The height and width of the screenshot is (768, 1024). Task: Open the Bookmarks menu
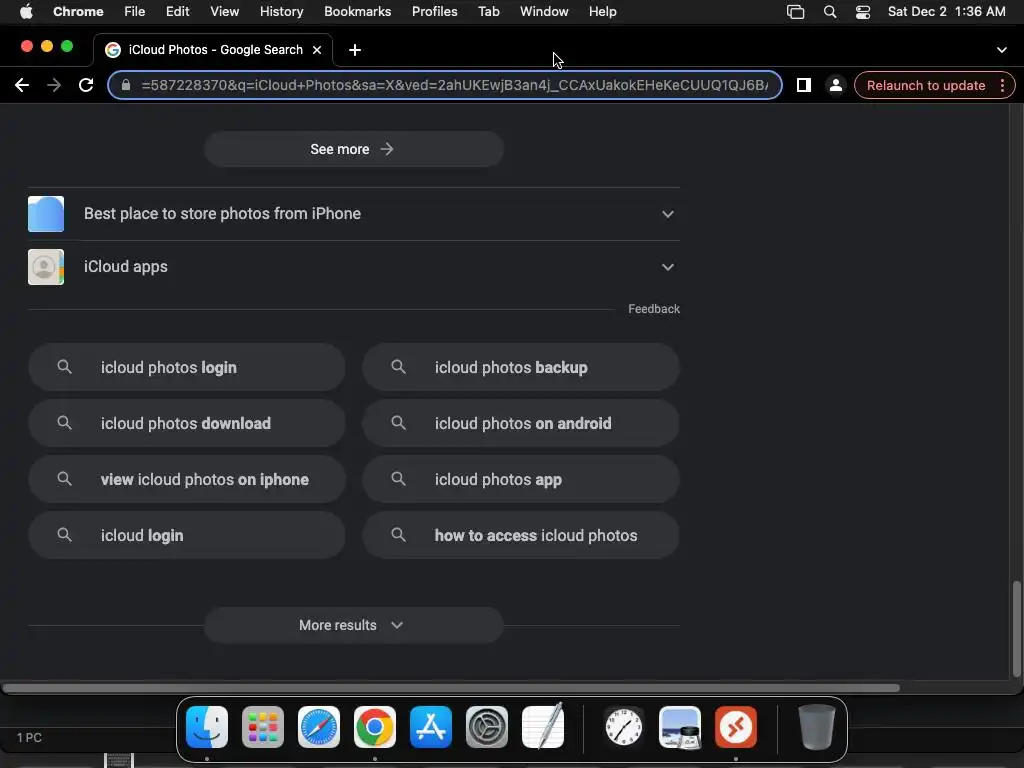[357, 12]
